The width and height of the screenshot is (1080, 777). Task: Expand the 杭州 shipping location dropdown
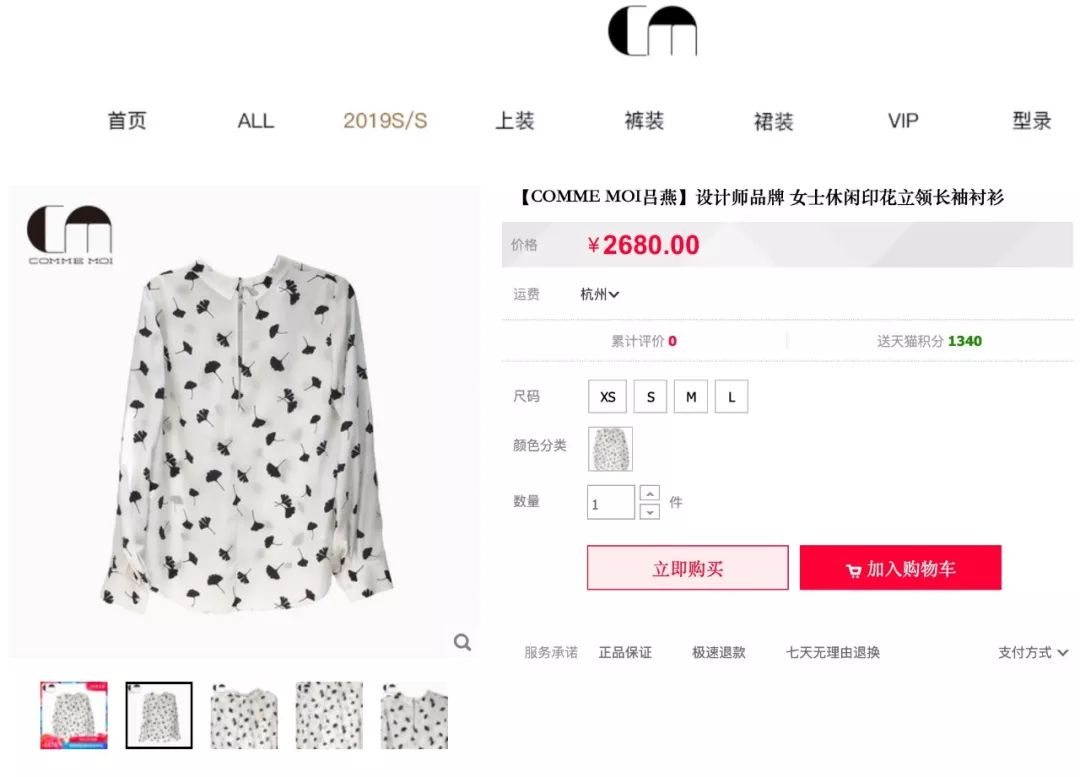tap(599, 295)
